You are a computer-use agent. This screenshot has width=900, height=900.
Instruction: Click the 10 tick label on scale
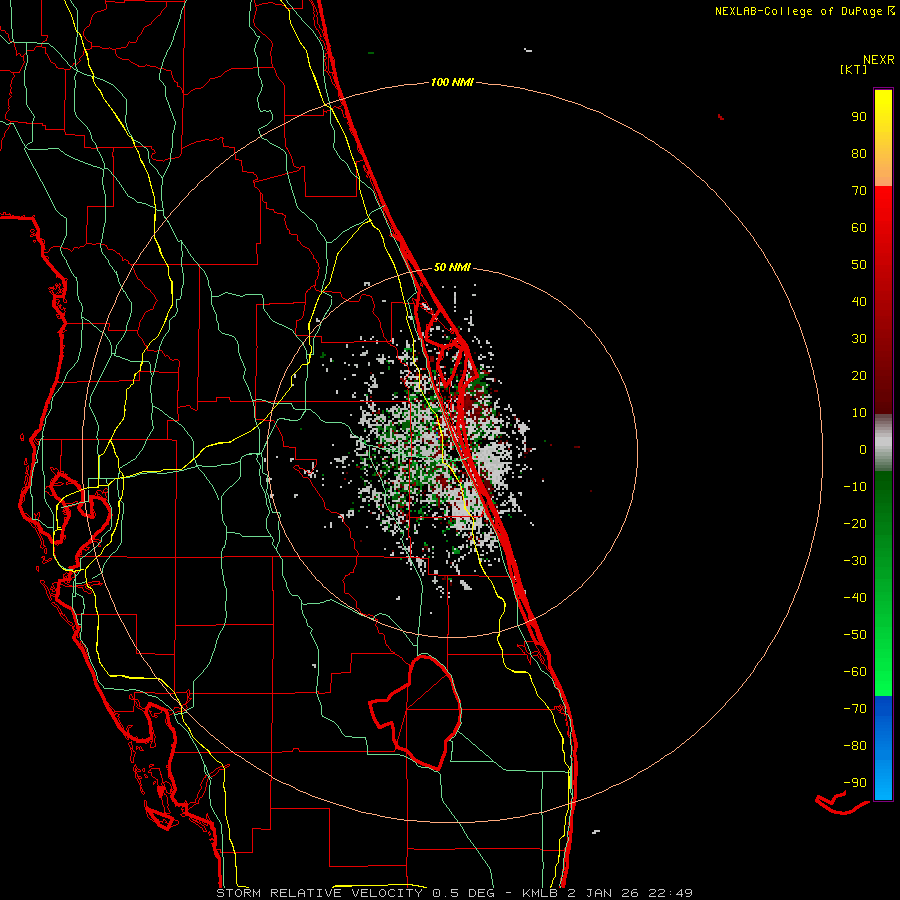tap(859, 413)
